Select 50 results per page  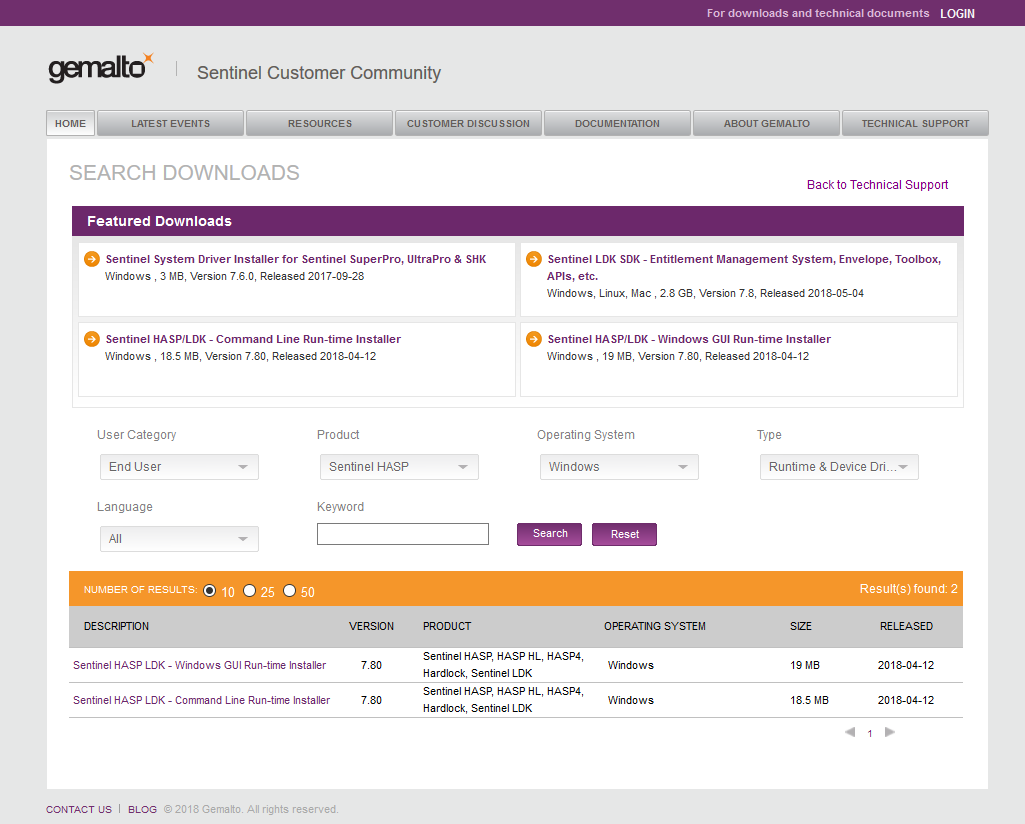[x=289, y=590]
